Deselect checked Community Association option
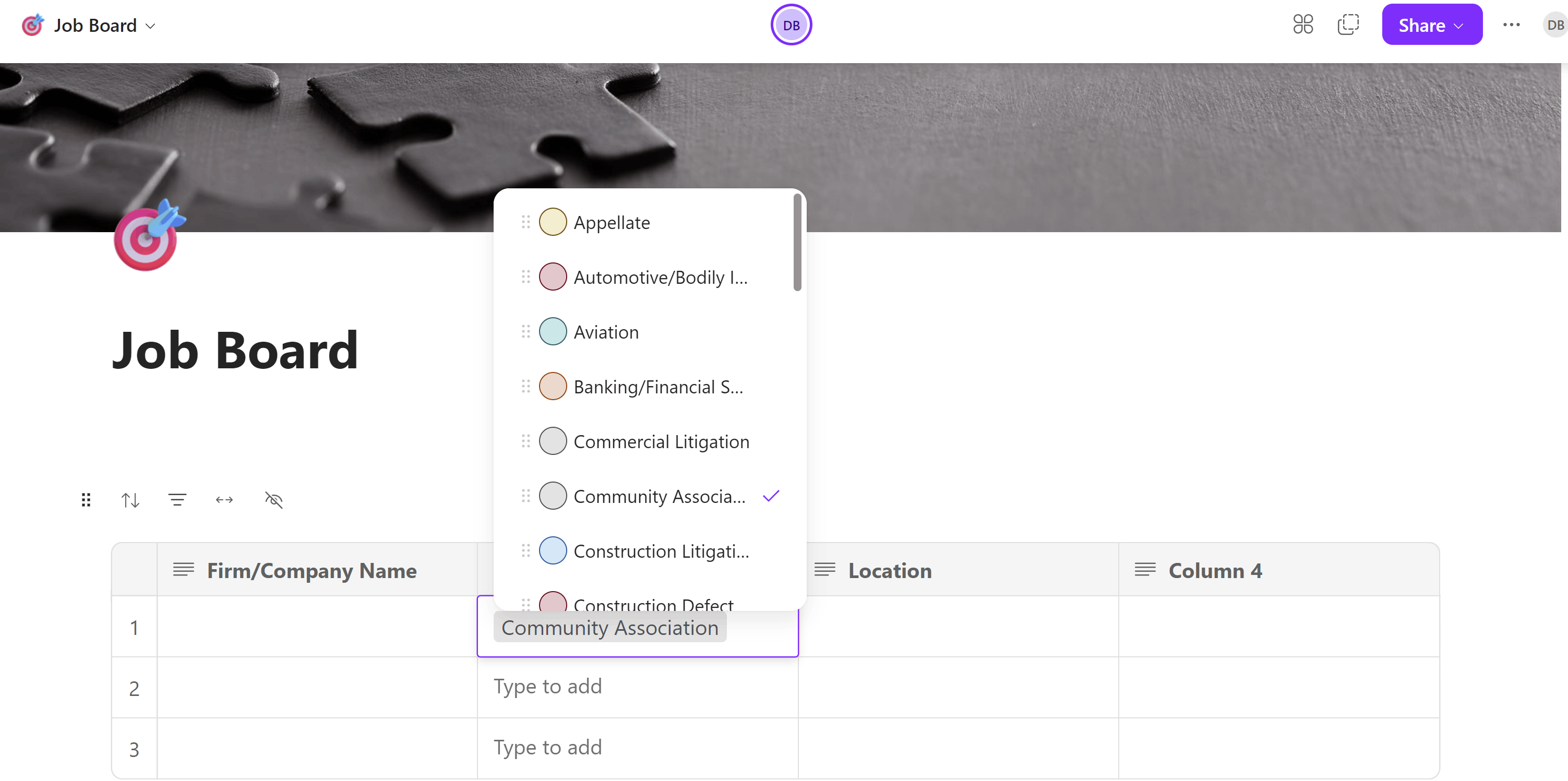Viewport: 1568px width, 781px height. 659,496
